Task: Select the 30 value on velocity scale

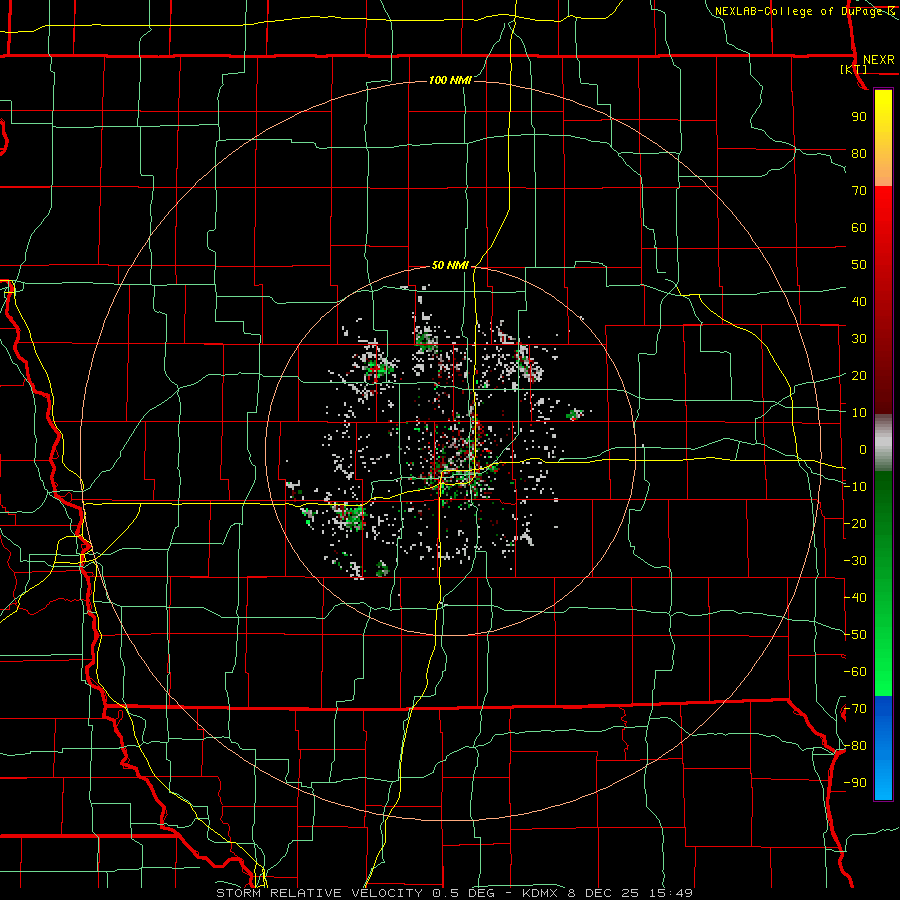Action: (859, 339)
